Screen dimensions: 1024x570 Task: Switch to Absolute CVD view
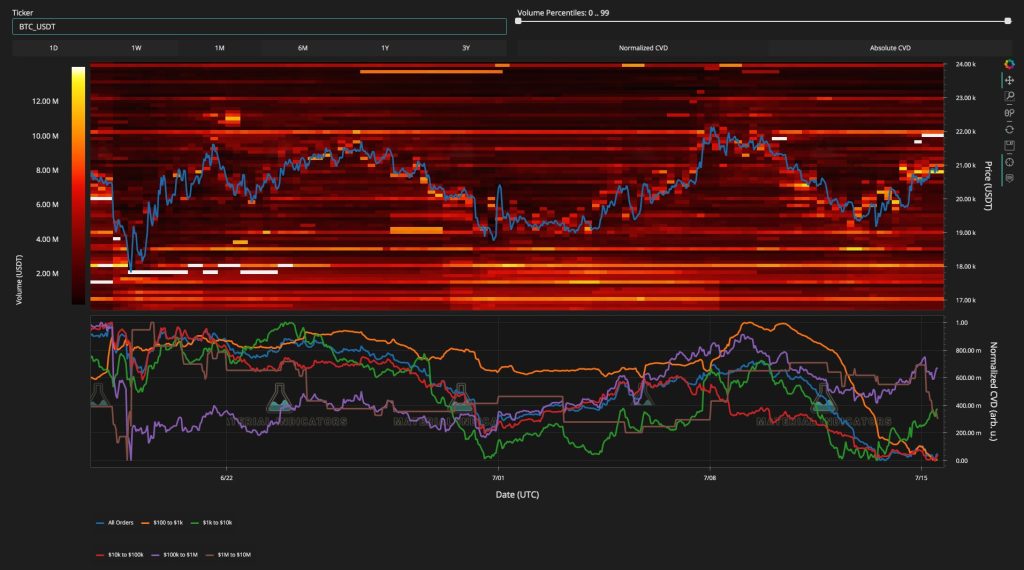point(889,48)
